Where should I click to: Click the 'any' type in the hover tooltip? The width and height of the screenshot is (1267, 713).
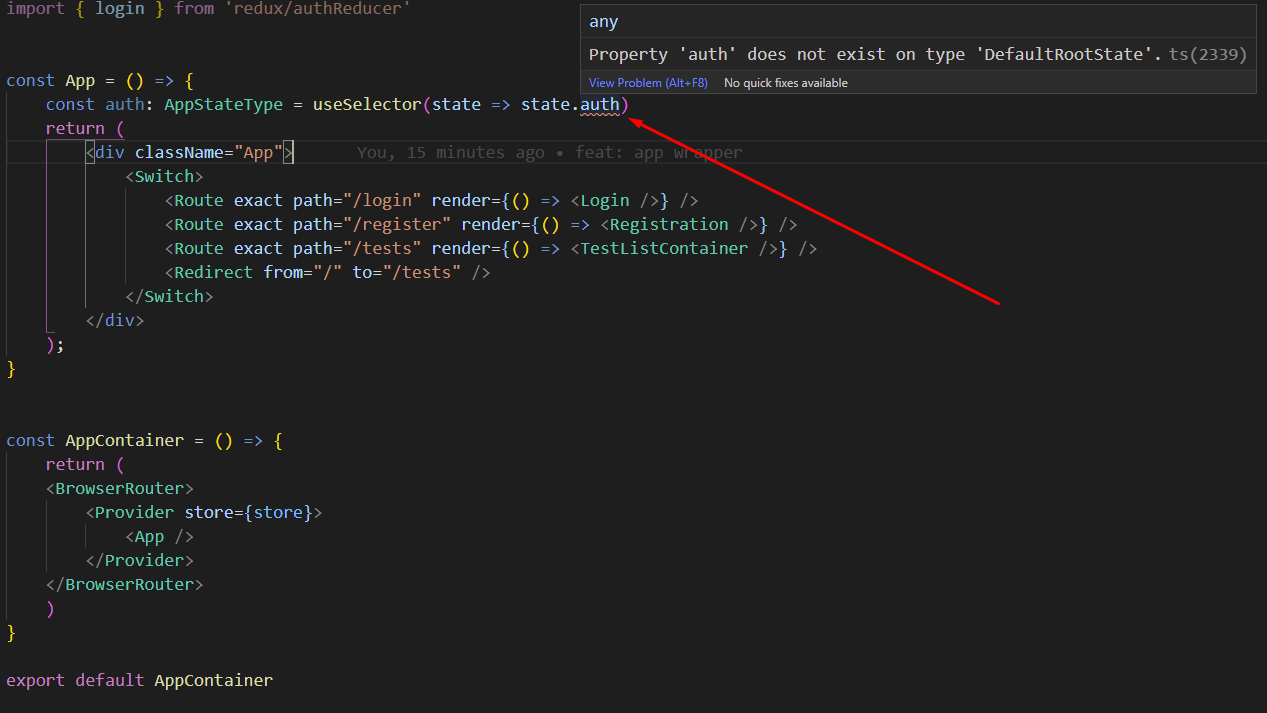(x=604, y=22)
